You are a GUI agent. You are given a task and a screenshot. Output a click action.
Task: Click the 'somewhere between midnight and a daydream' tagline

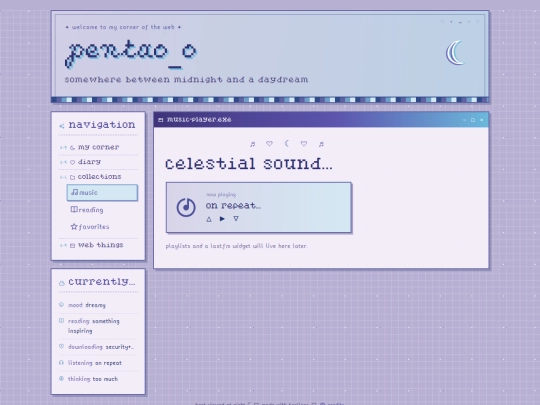186,80
